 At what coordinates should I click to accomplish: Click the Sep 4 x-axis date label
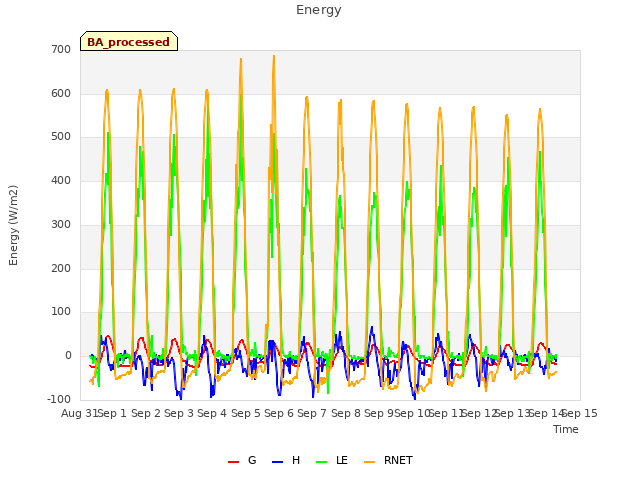coord(212,413)
